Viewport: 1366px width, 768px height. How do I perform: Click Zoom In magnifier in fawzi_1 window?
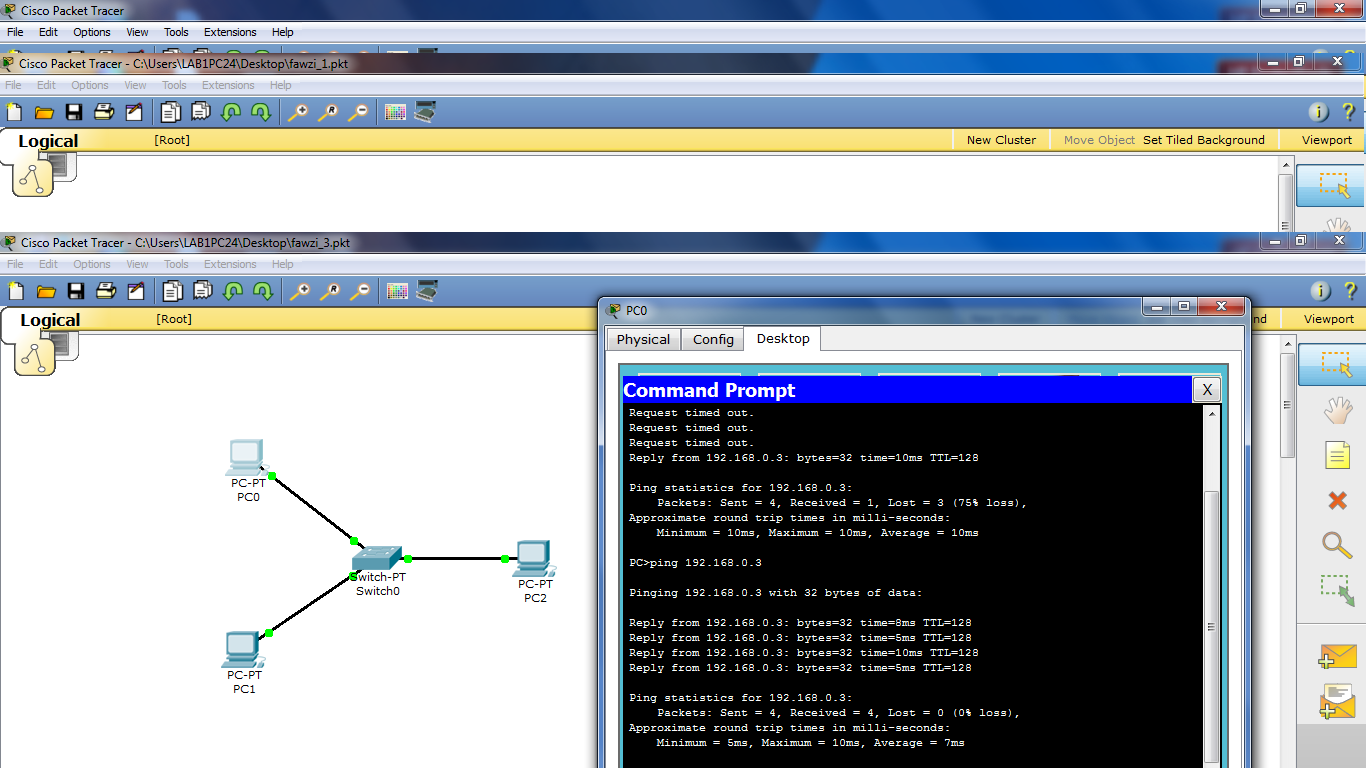click(298, 112)
